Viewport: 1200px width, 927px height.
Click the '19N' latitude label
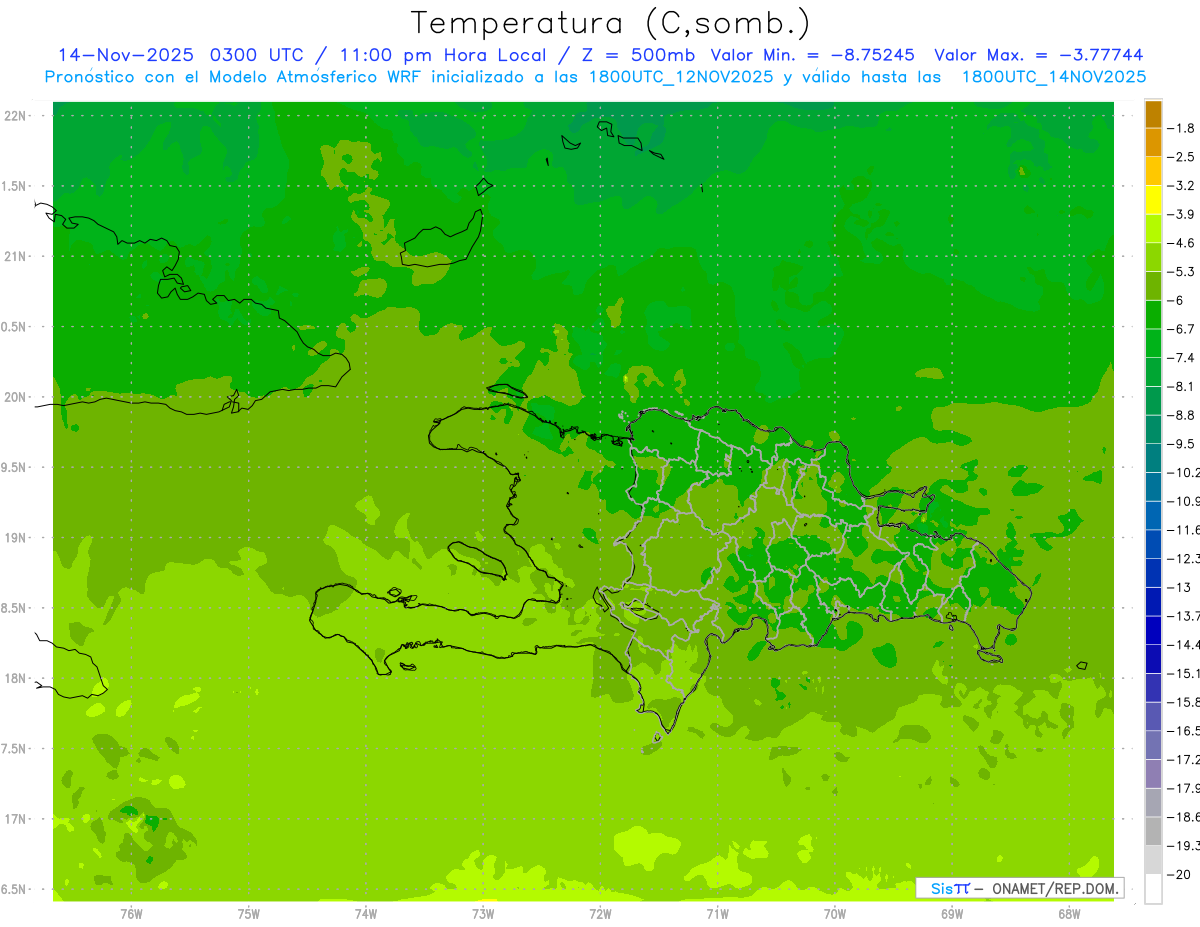(x=17, y=538)
